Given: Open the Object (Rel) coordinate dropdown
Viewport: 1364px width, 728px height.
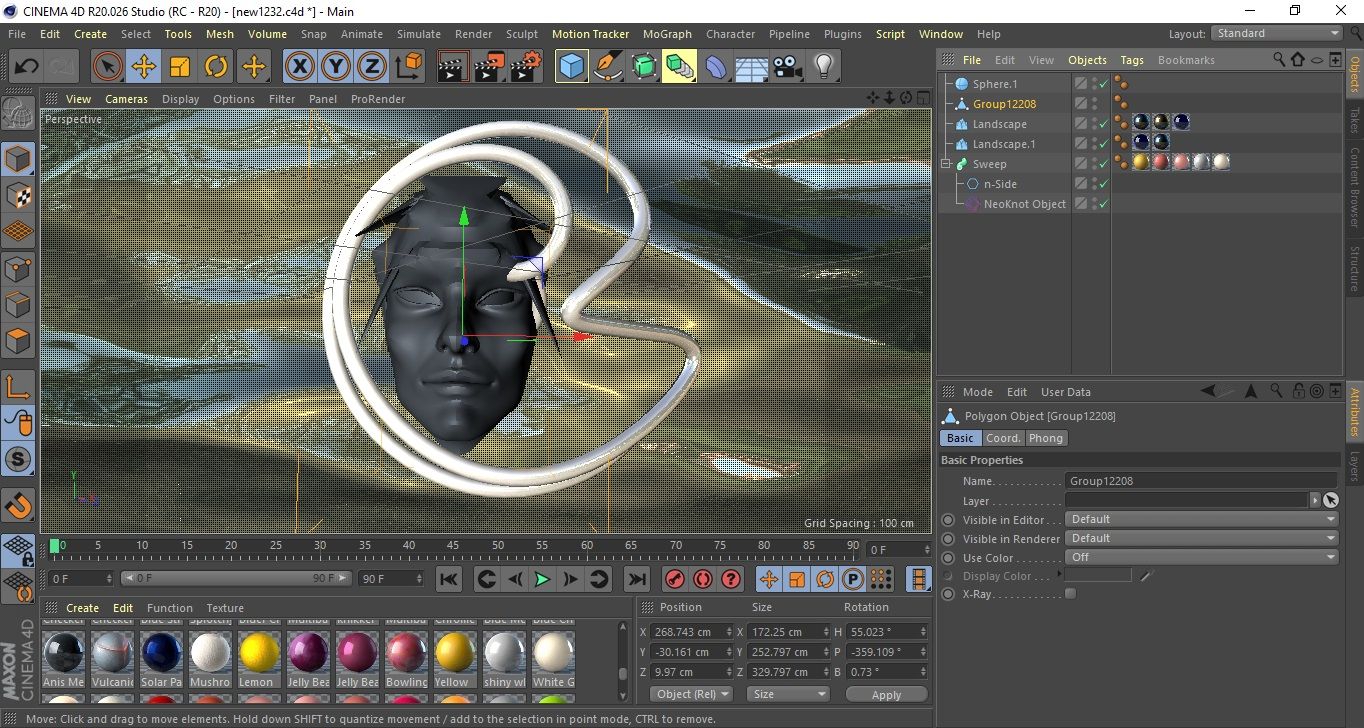Looking at the screenshot, I should [x=691, y=694].
